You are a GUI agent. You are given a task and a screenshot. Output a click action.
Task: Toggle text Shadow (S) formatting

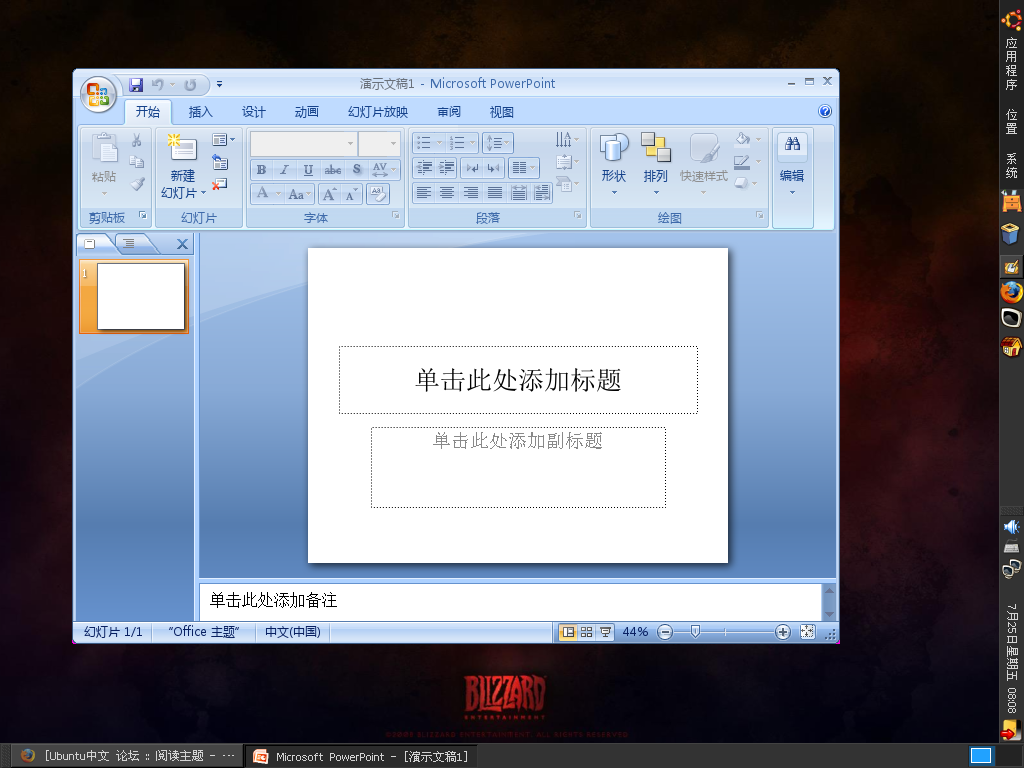[x=357, y=170]
